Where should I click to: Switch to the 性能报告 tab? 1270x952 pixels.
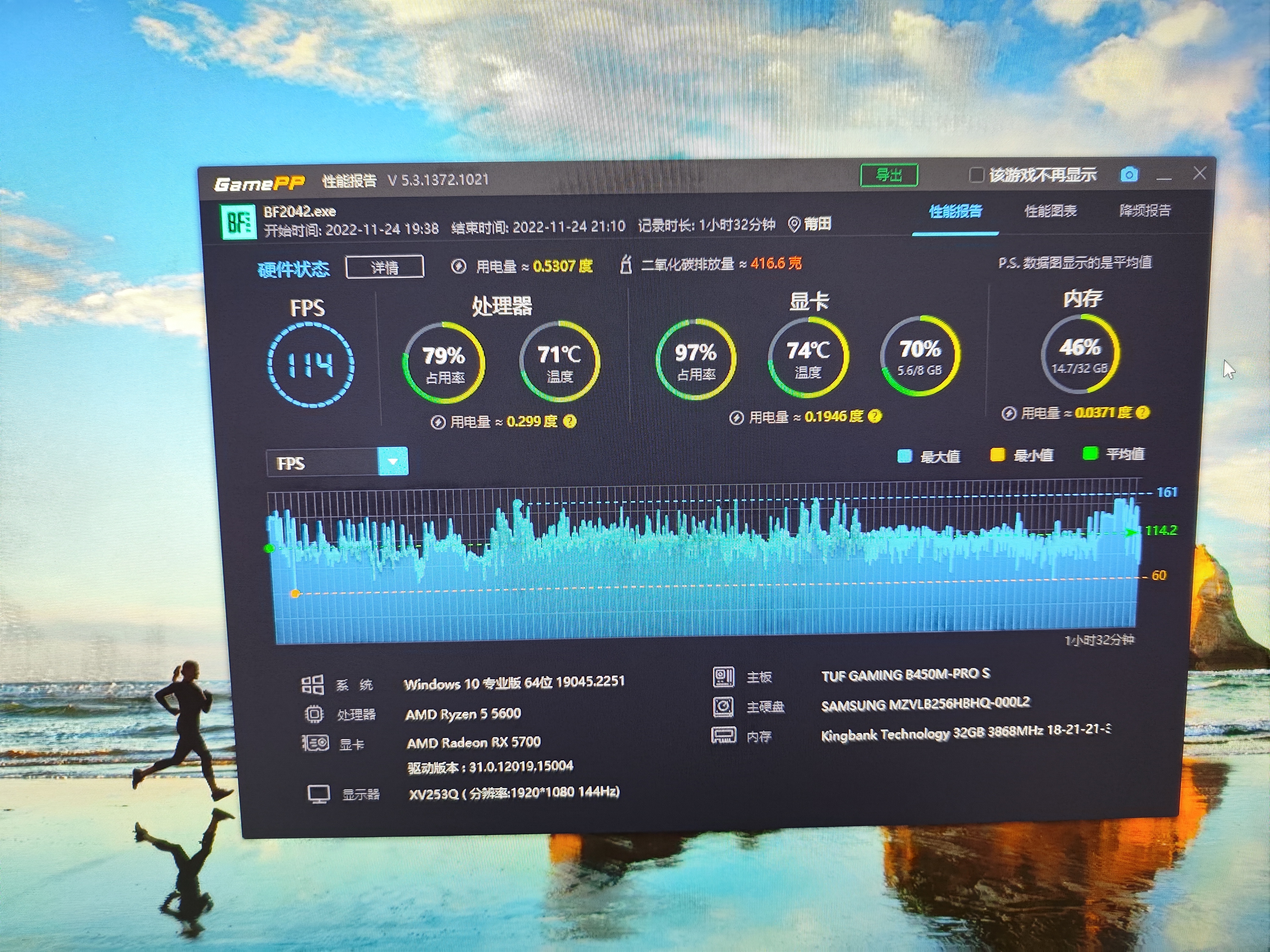pos(955,212)
